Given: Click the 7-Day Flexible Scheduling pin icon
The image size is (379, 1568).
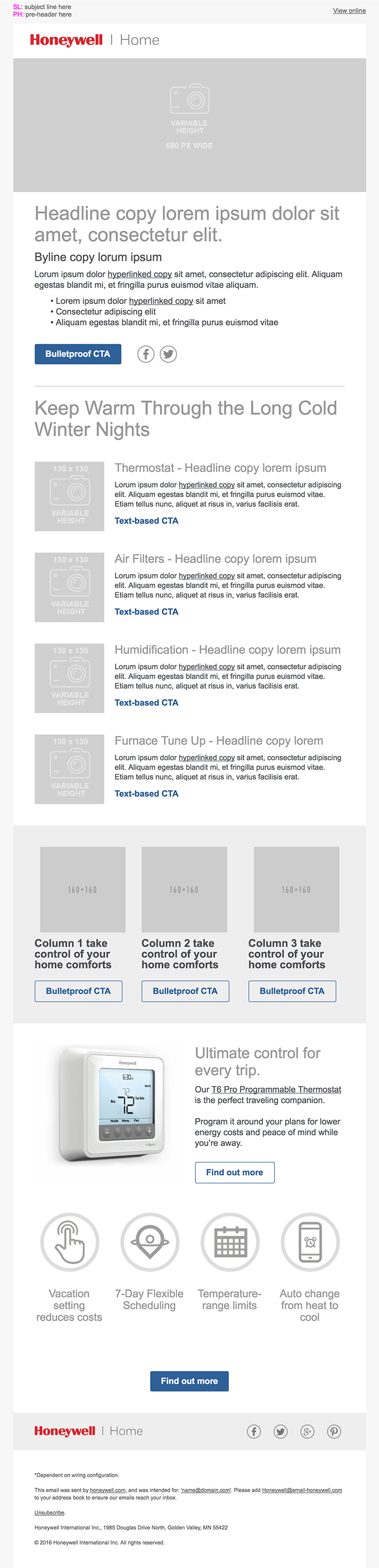Looking at the screenshot, I should click(150, 1242).
